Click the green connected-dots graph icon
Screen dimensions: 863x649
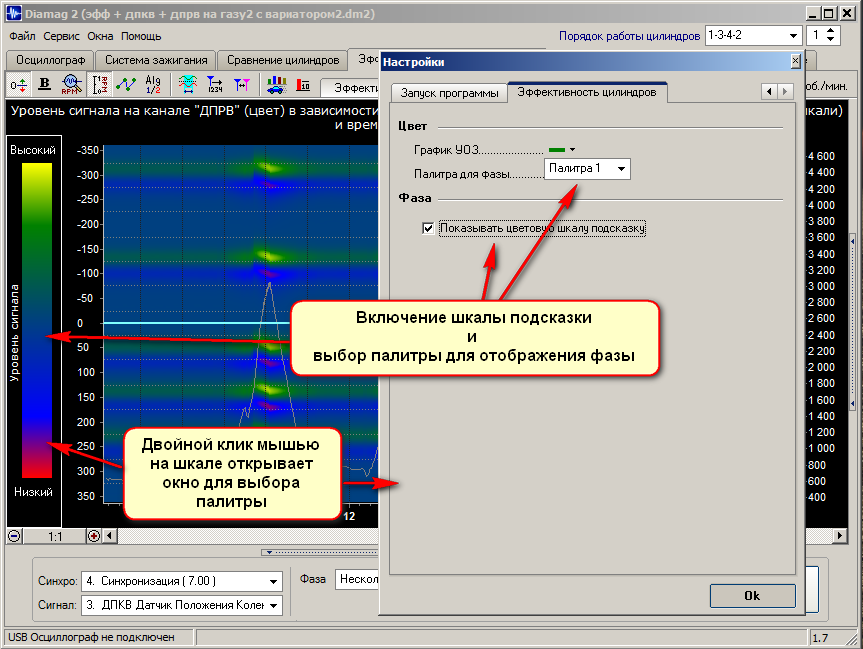tap(126, 85)
